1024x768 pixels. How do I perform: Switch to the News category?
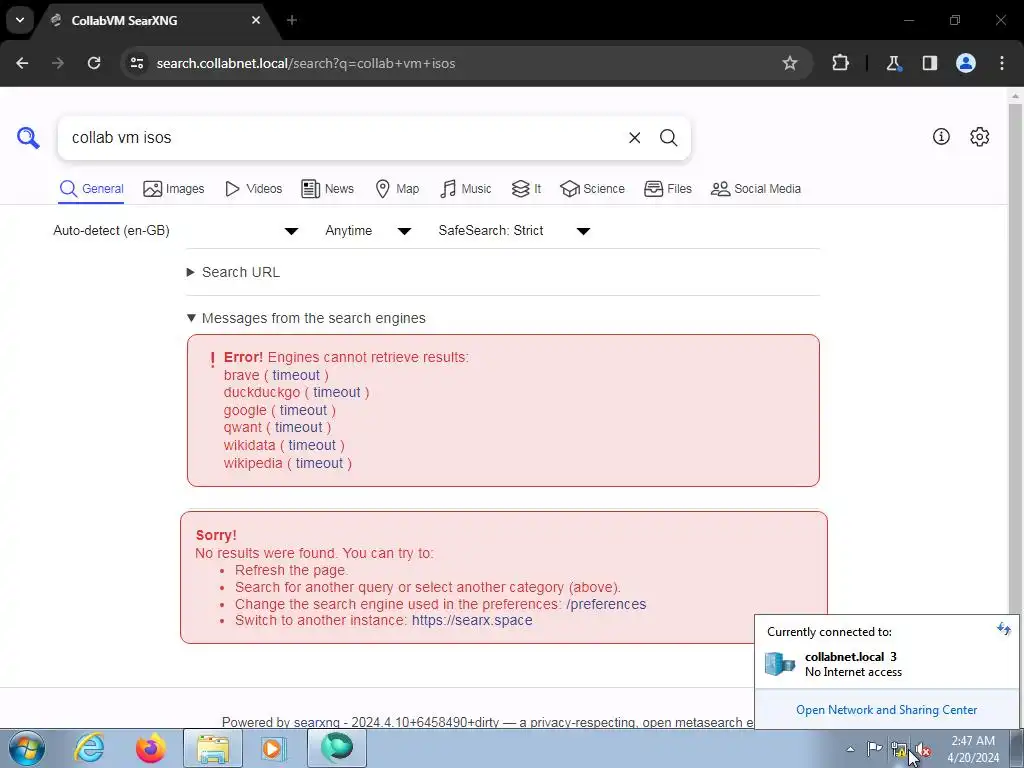pos(327,189)
